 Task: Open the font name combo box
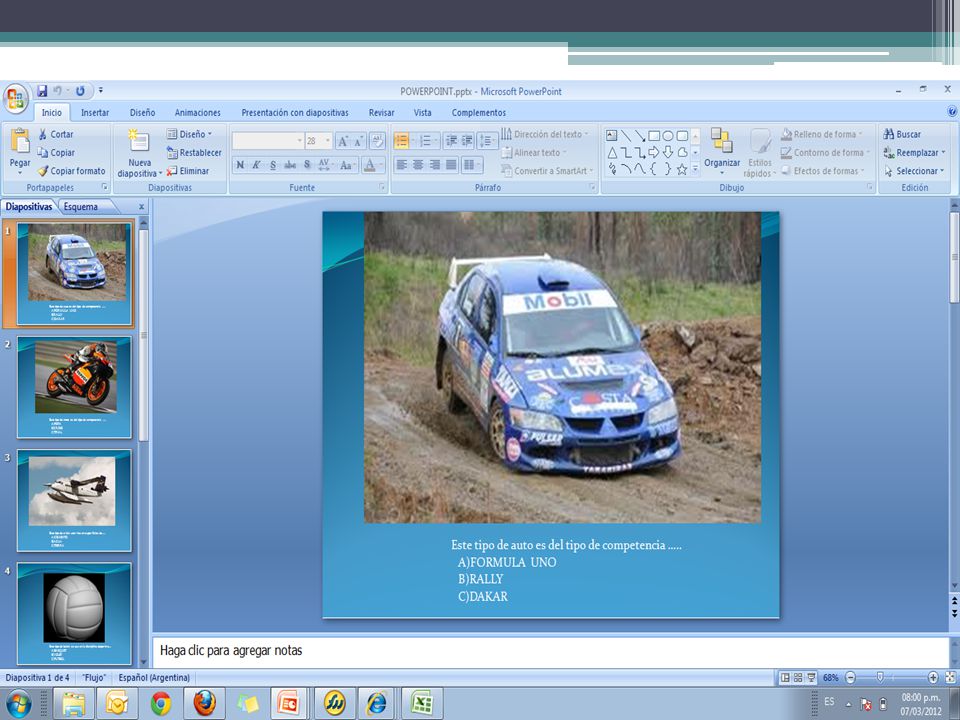tap(268, 141)
